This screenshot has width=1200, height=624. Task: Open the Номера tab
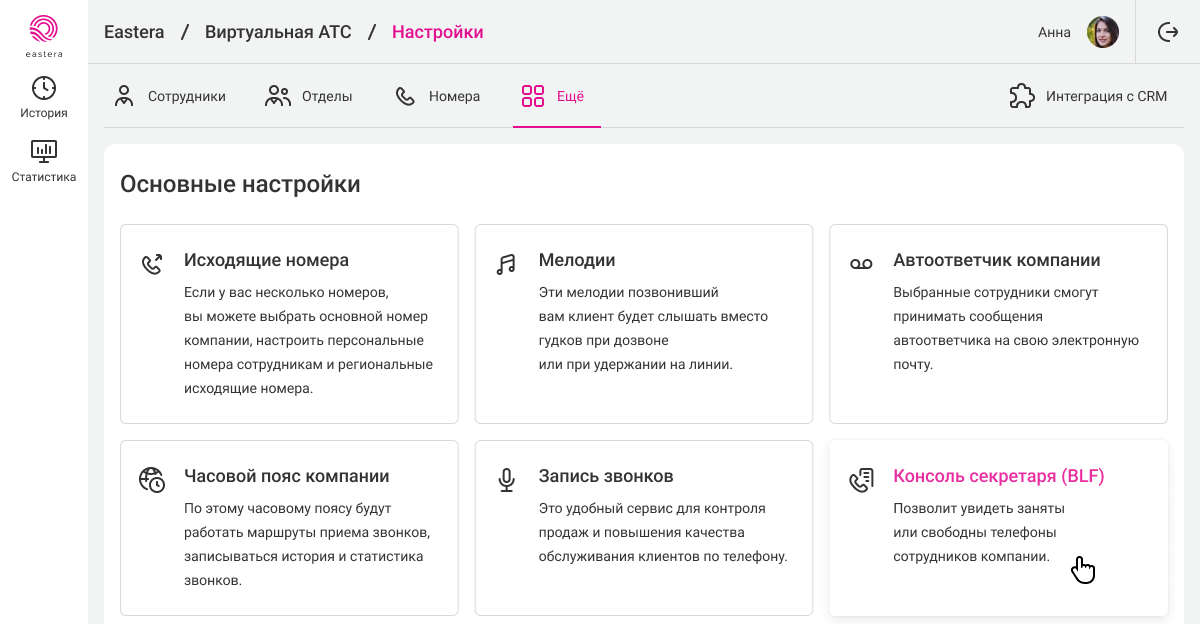click(x=438, y=97)
